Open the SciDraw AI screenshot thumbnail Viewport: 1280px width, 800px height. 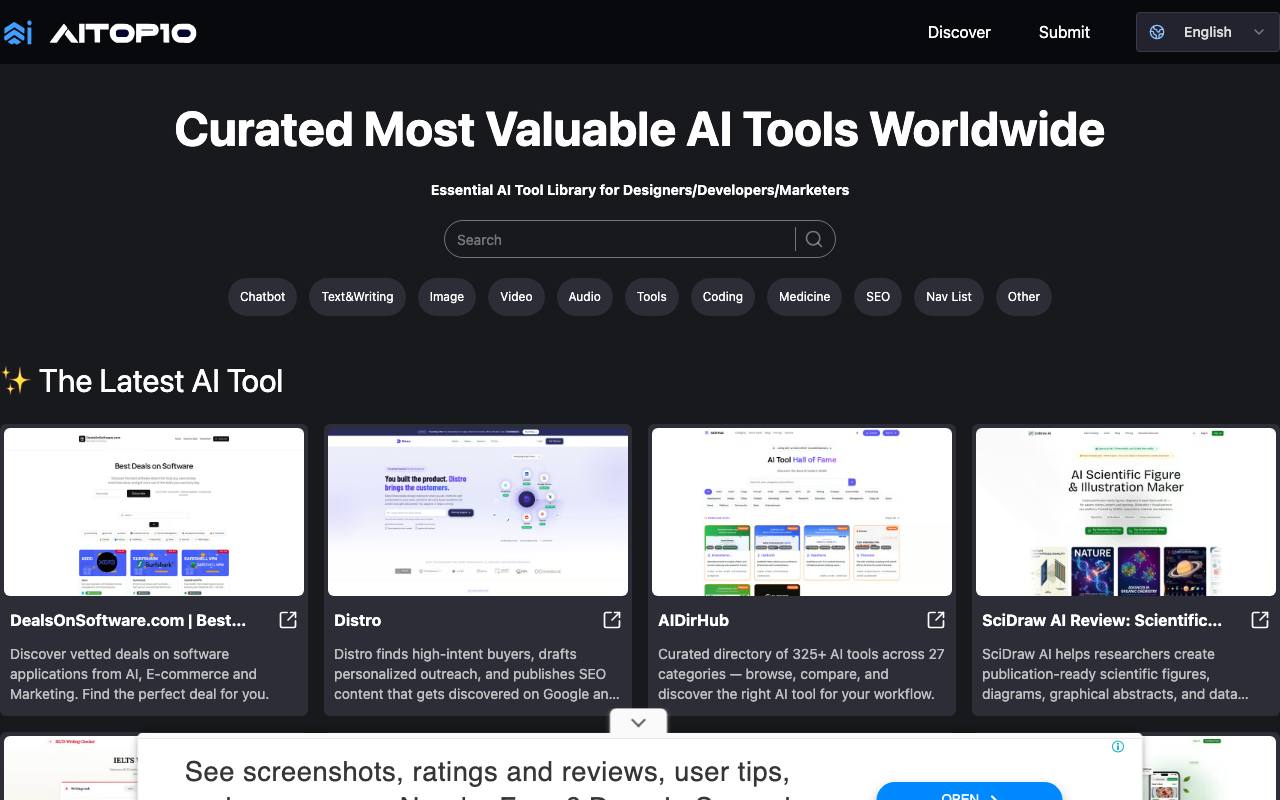click(1126, 512)
